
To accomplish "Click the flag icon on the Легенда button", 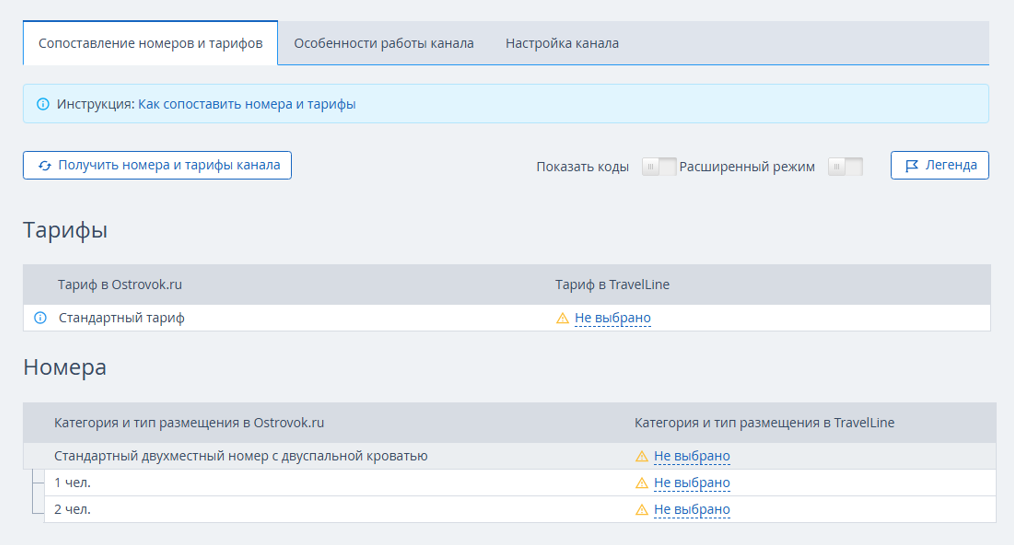I will (x=911, y=166).
